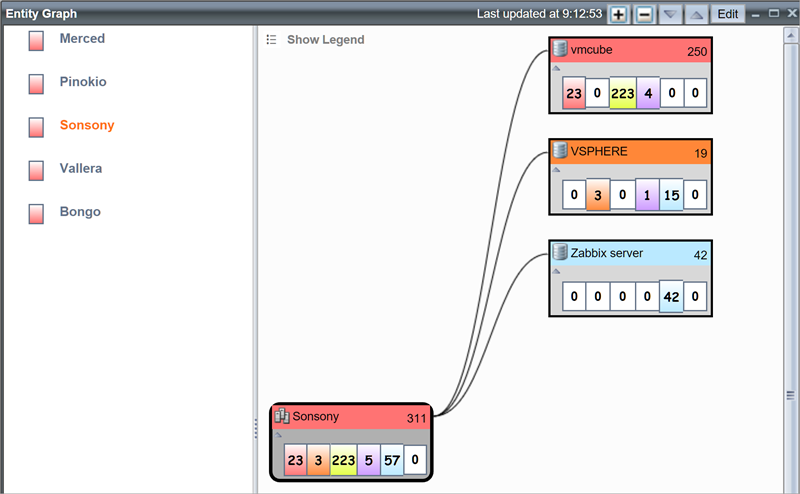800x494 pixels.
Task: Click the blue 42 cell in Zabbix server
Action: [x=671, y=297]
